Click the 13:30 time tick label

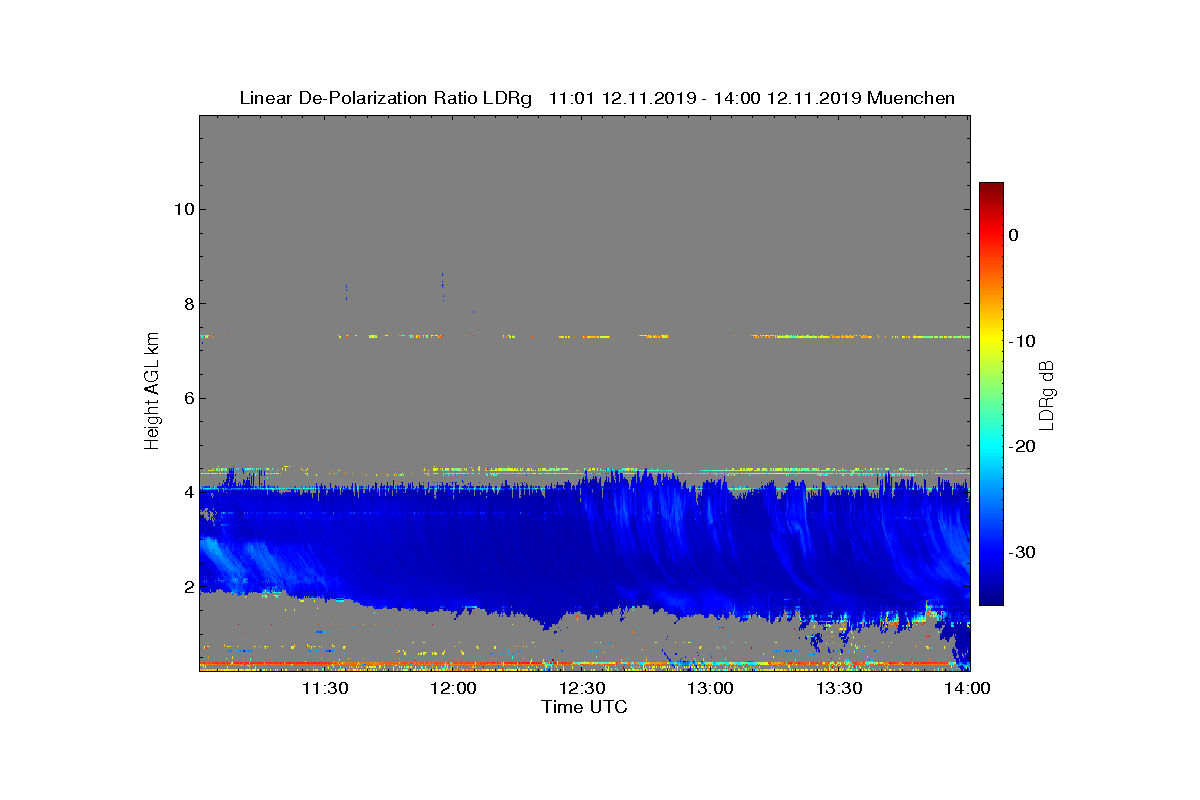pos(840,688)
